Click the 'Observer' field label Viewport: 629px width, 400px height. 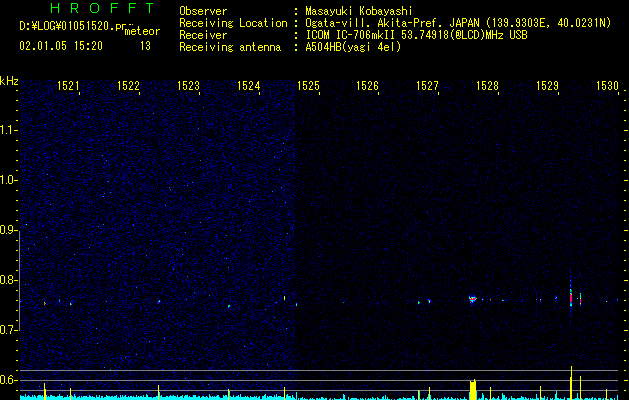[203, 11]
